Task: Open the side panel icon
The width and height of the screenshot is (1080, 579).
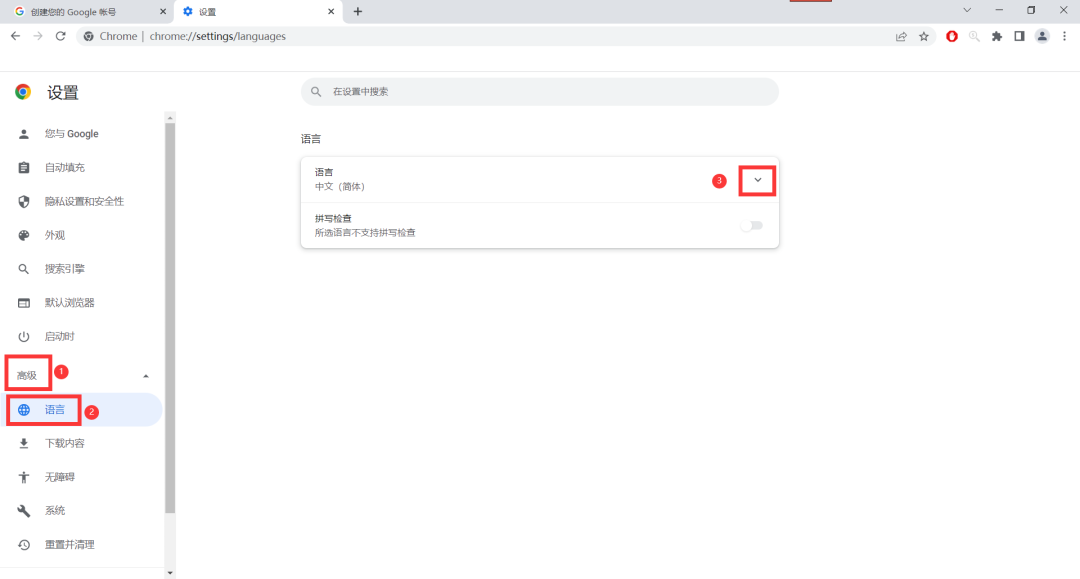Action: click(1019, 36)
